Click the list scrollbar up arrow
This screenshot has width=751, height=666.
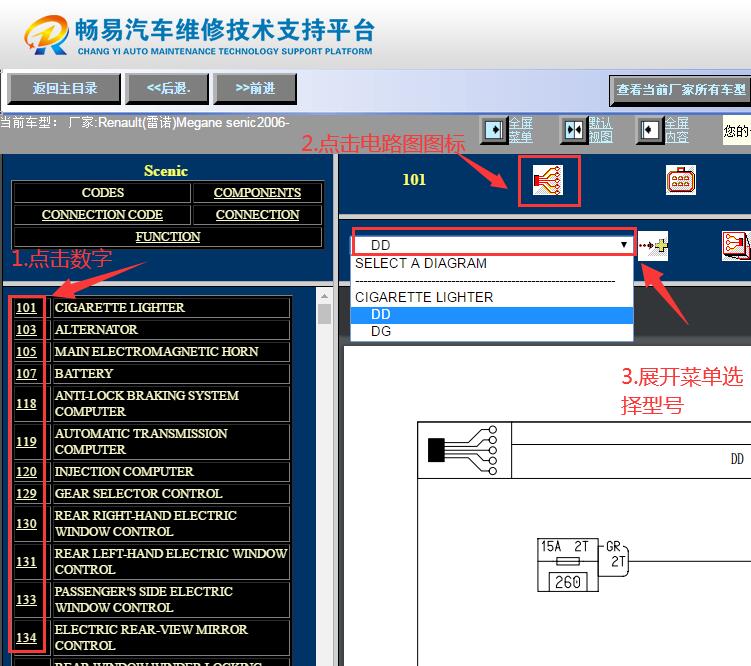point(324,296)
